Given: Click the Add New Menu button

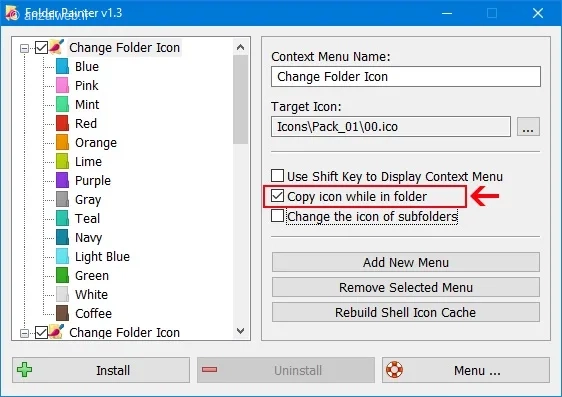Looking at the screenshot, I should pos(406,262).
